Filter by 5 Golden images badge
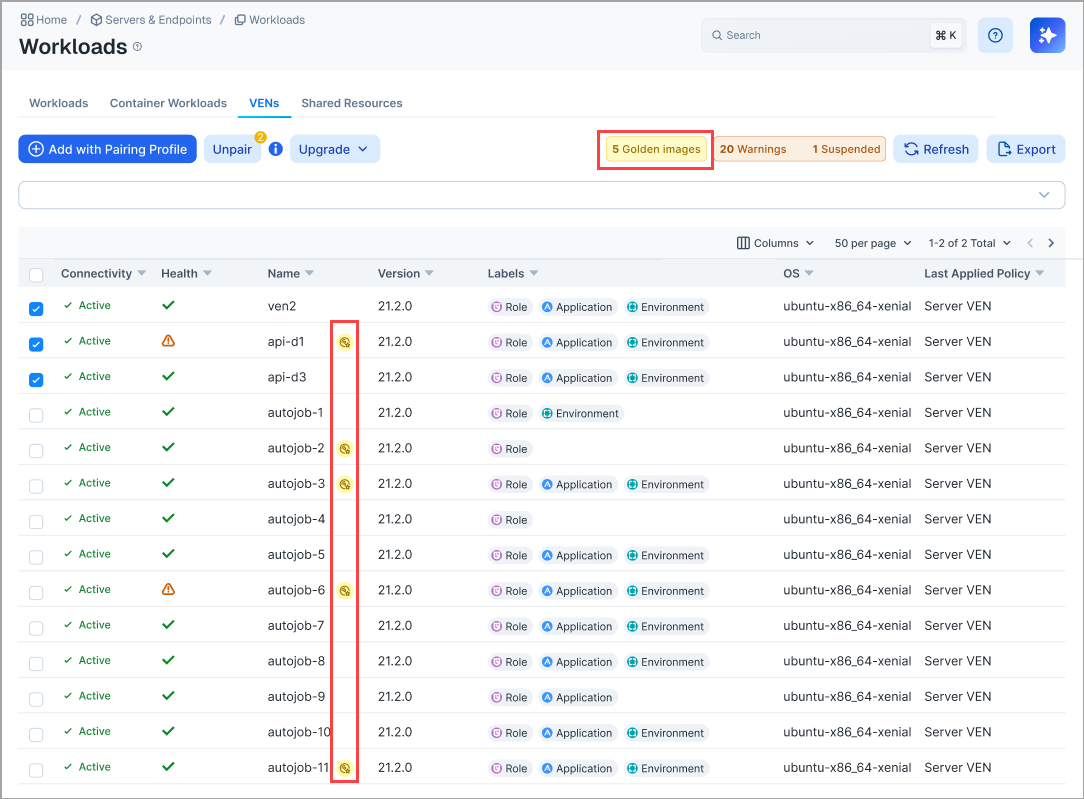The height and width of the screenshot is (799, 1084). click(x=656, y=149)
